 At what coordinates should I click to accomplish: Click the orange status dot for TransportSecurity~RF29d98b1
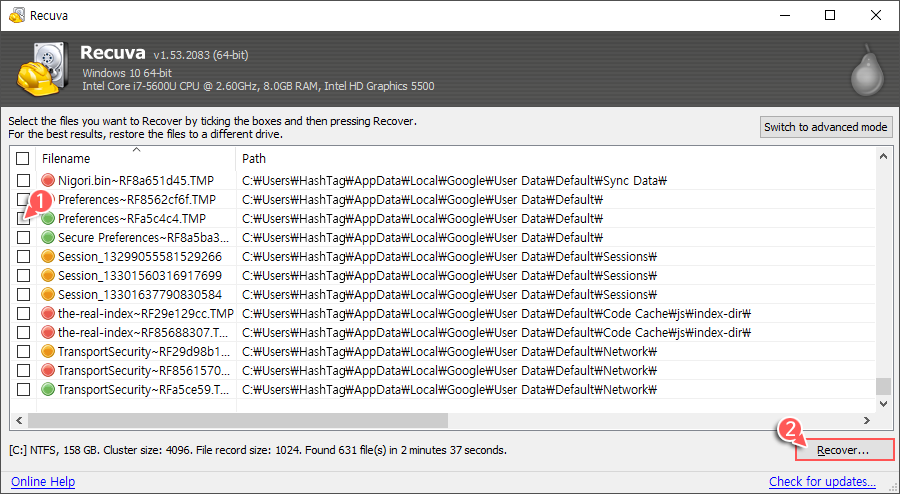pos(48,352)
